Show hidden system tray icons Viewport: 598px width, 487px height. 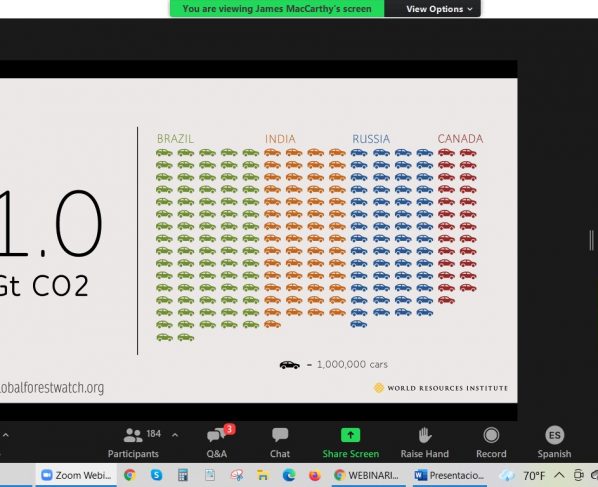[559, 475]
